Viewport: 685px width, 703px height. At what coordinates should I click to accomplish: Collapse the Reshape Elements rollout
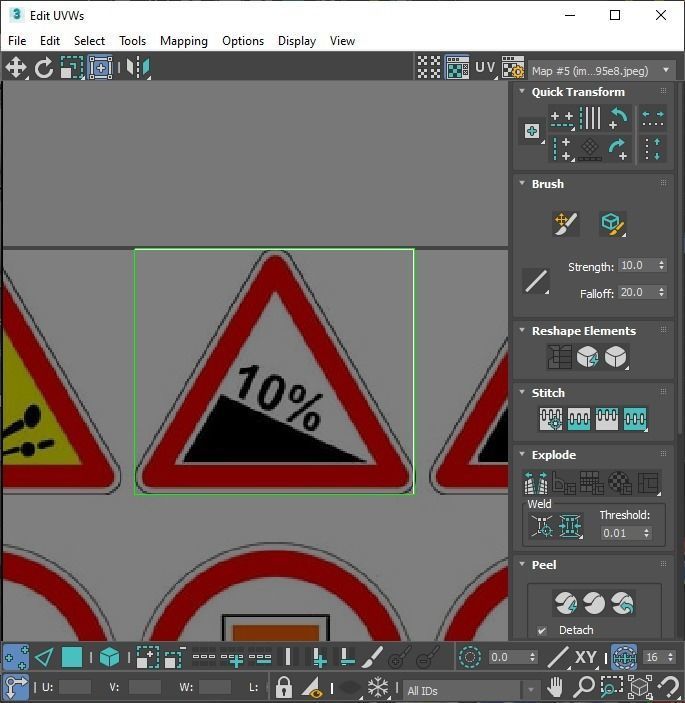[522, 330]
